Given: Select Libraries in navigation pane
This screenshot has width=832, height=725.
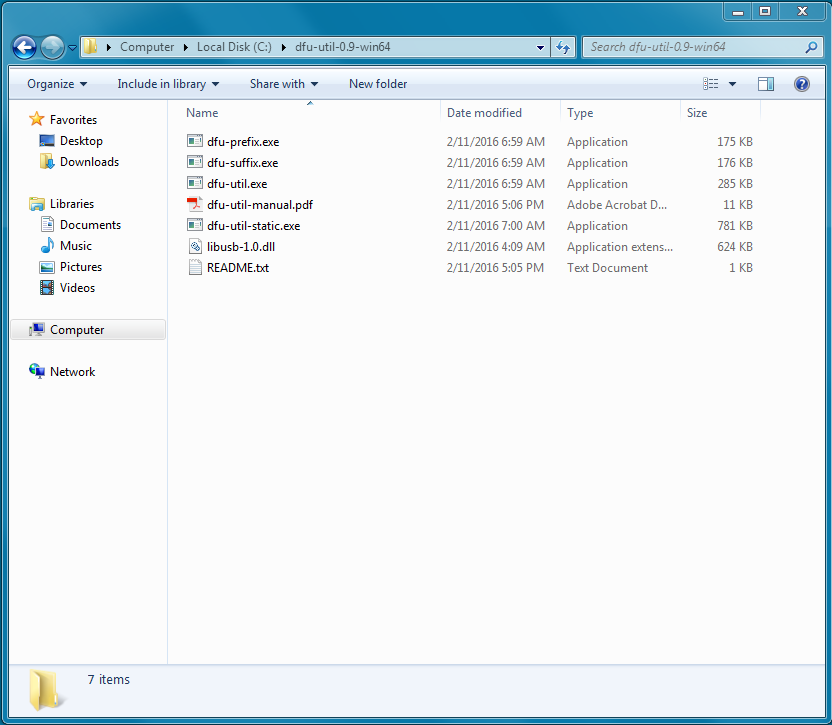Looking at the screenshot, I should pyautogui.click(x=72, y=204).
